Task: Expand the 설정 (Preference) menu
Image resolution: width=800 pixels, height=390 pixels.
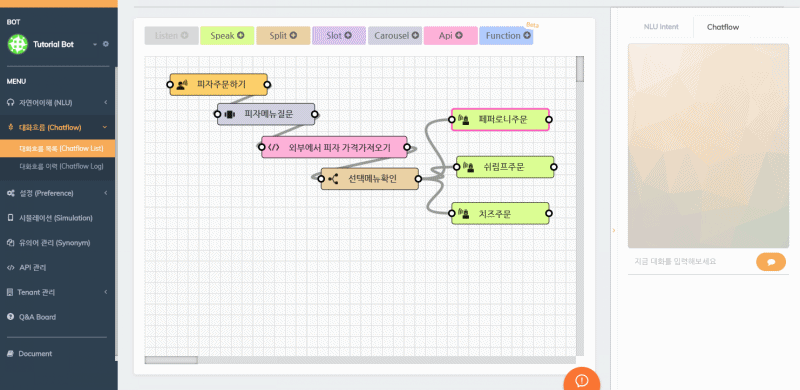Action: click(57, 193)
